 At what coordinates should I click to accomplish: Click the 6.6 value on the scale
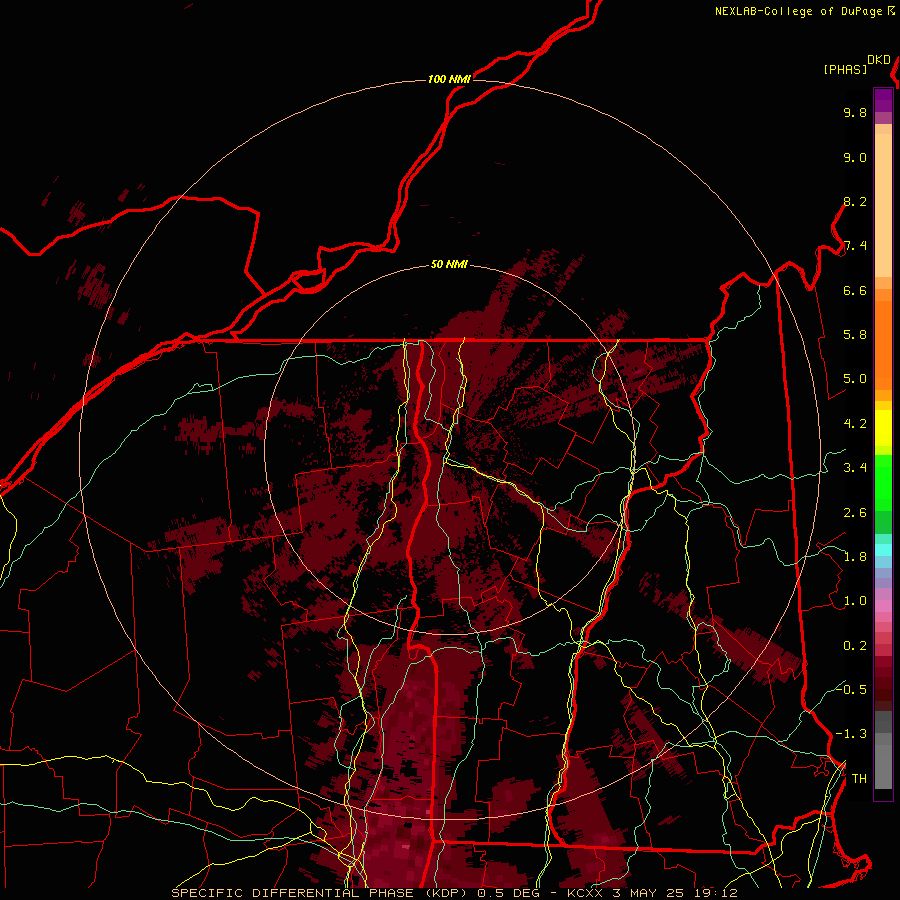click(x=855, y=291)
